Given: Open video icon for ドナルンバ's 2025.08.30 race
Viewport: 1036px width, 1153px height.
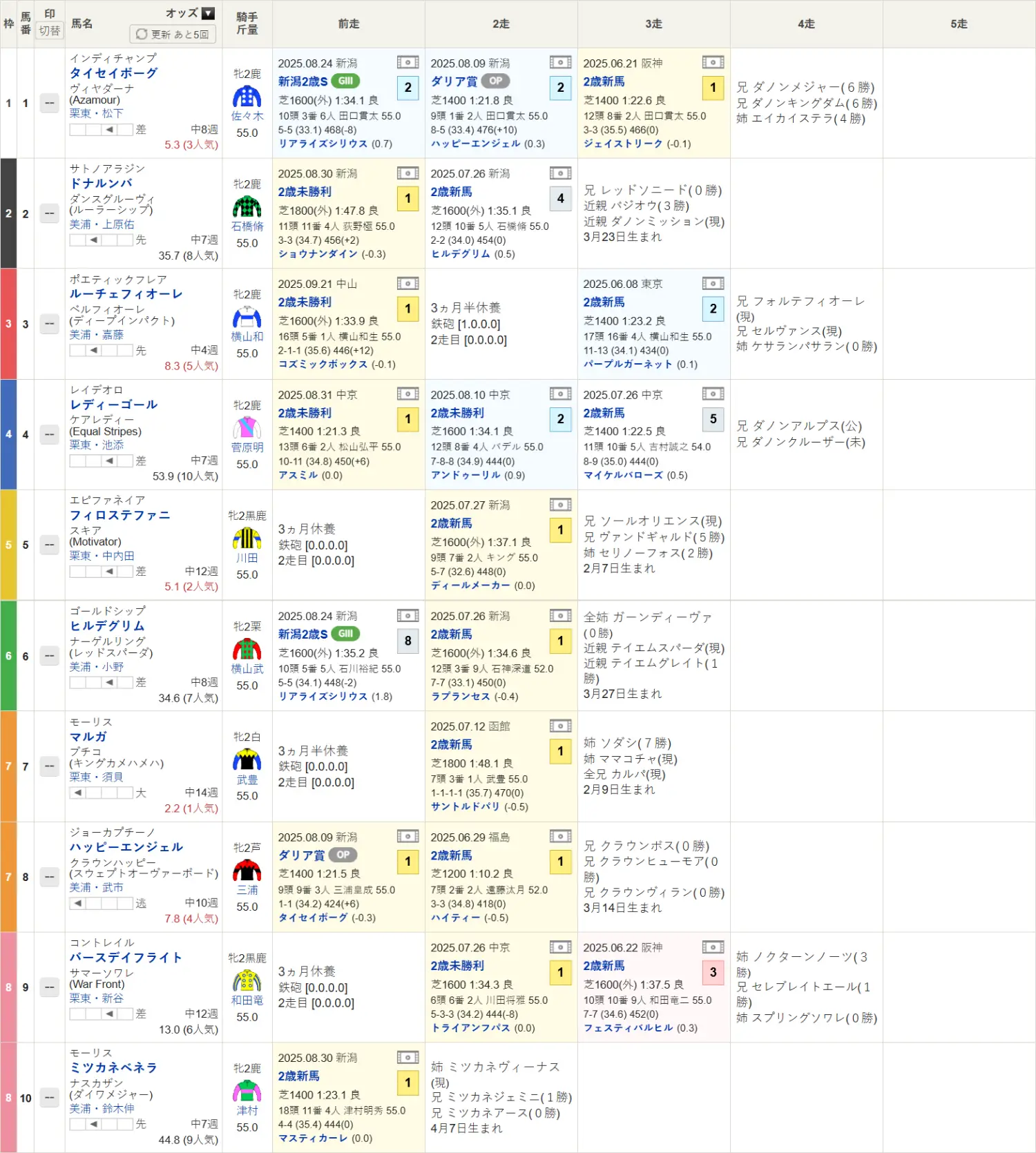Looking at the screenshot, I should 407,173.
